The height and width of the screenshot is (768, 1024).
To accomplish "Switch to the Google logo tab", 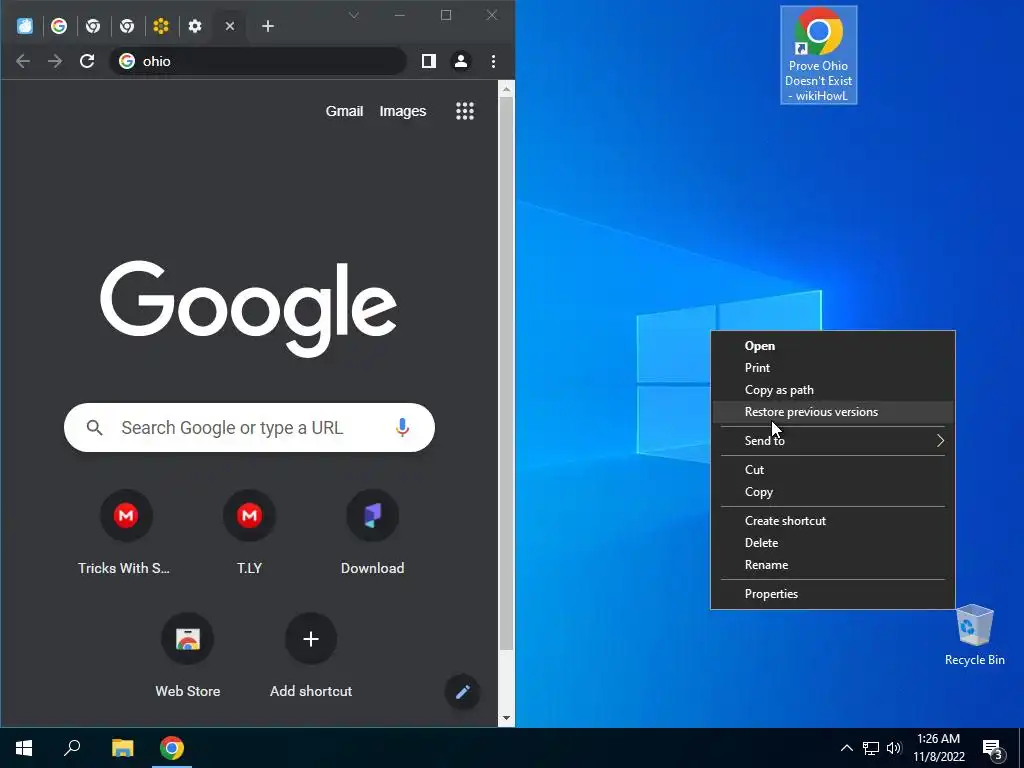I will coord(59,26).
